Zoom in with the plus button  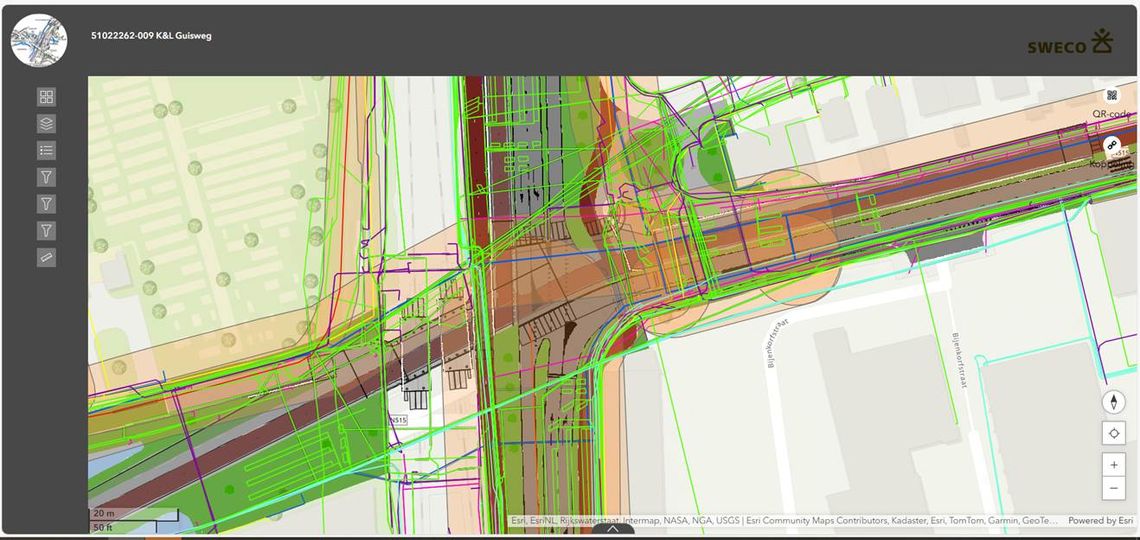pyautogui.click(x=1113, y=464)
